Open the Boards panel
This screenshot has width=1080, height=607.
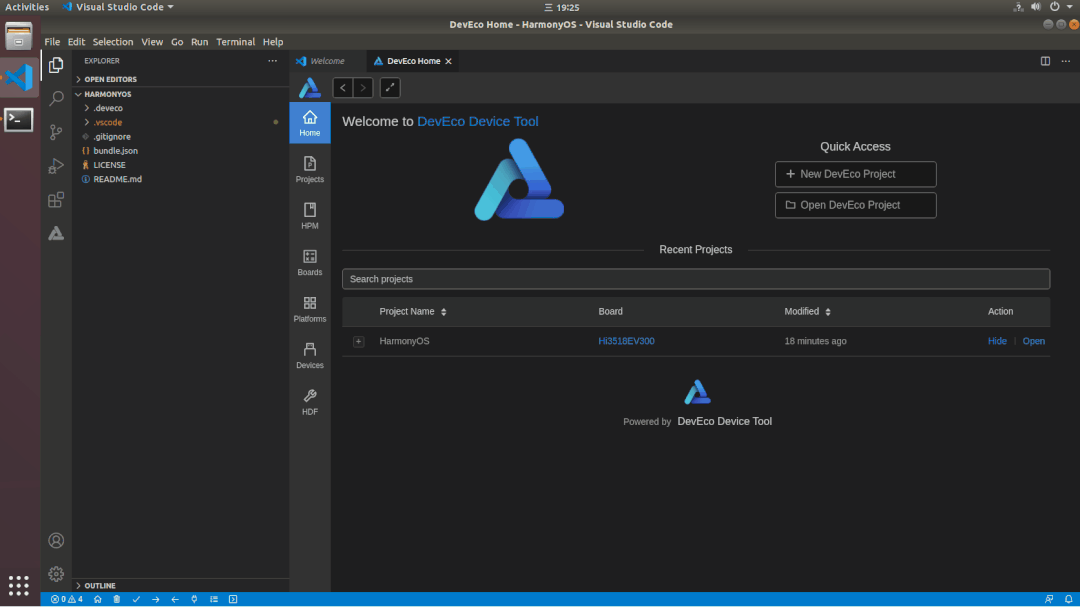click(x=310, y=260)
